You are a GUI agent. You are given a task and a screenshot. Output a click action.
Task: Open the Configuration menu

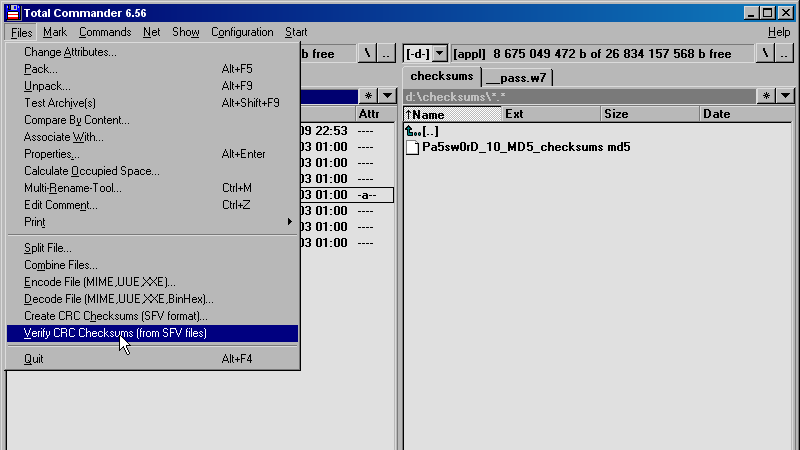242,32
